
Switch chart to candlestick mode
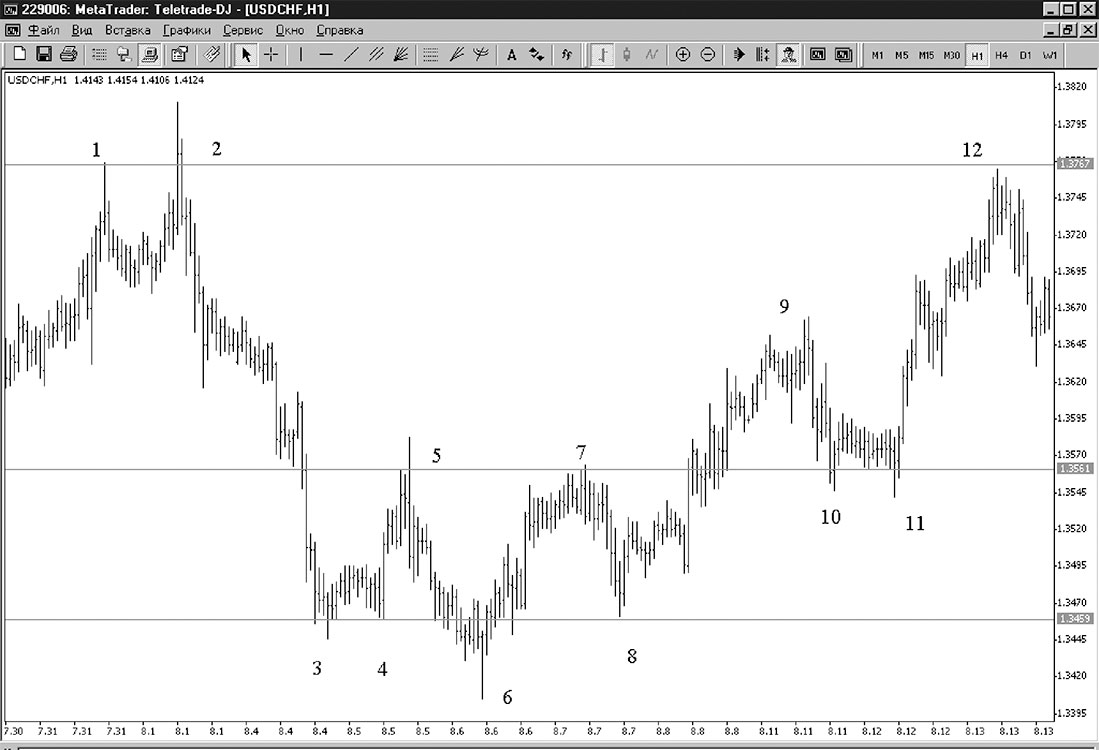click(x=627, y=55)
